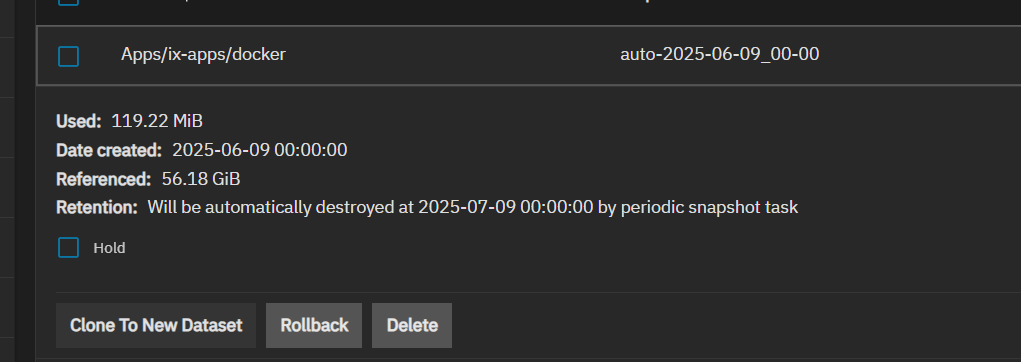Click the Date created 2025-06-09 00:00:00 value
The image size is (1021, 362).
click(260, 150)
